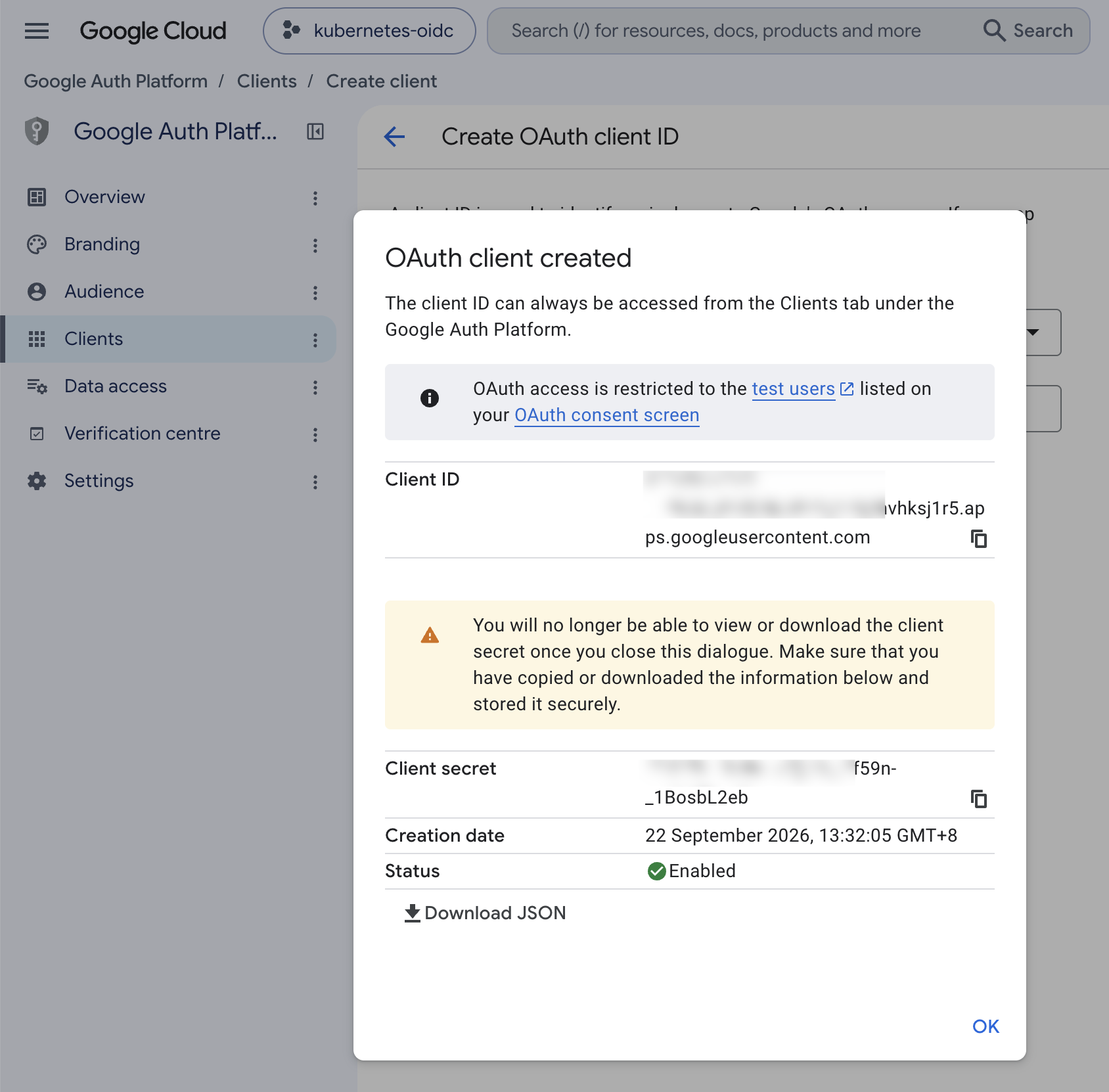Open more options for Clients
The height and width of the screenshot is (1092, 1109).
pyautogui.click(x=315, y=340)
